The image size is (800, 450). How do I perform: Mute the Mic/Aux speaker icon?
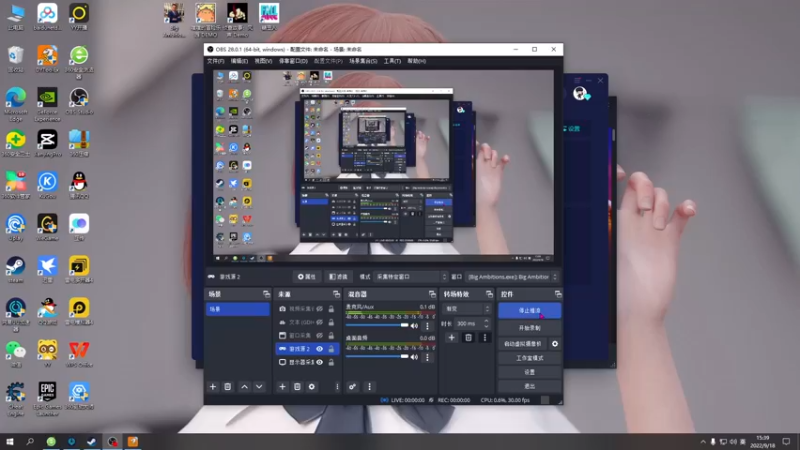pos(414,326)
